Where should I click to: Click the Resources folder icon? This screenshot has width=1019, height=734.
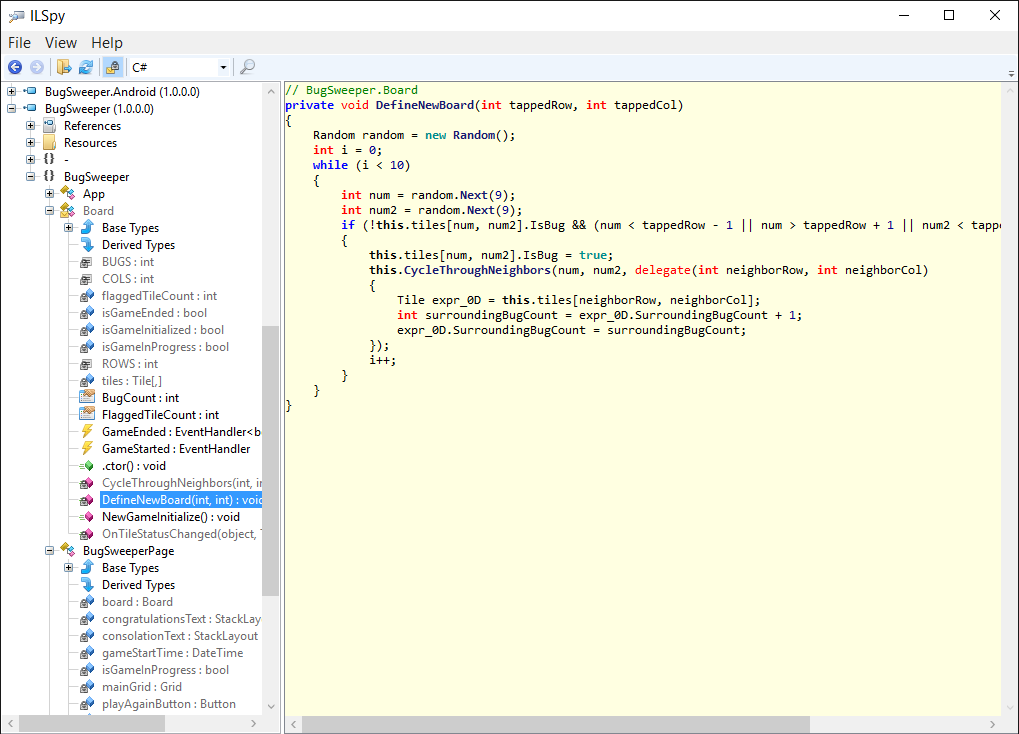coord(49,142)
